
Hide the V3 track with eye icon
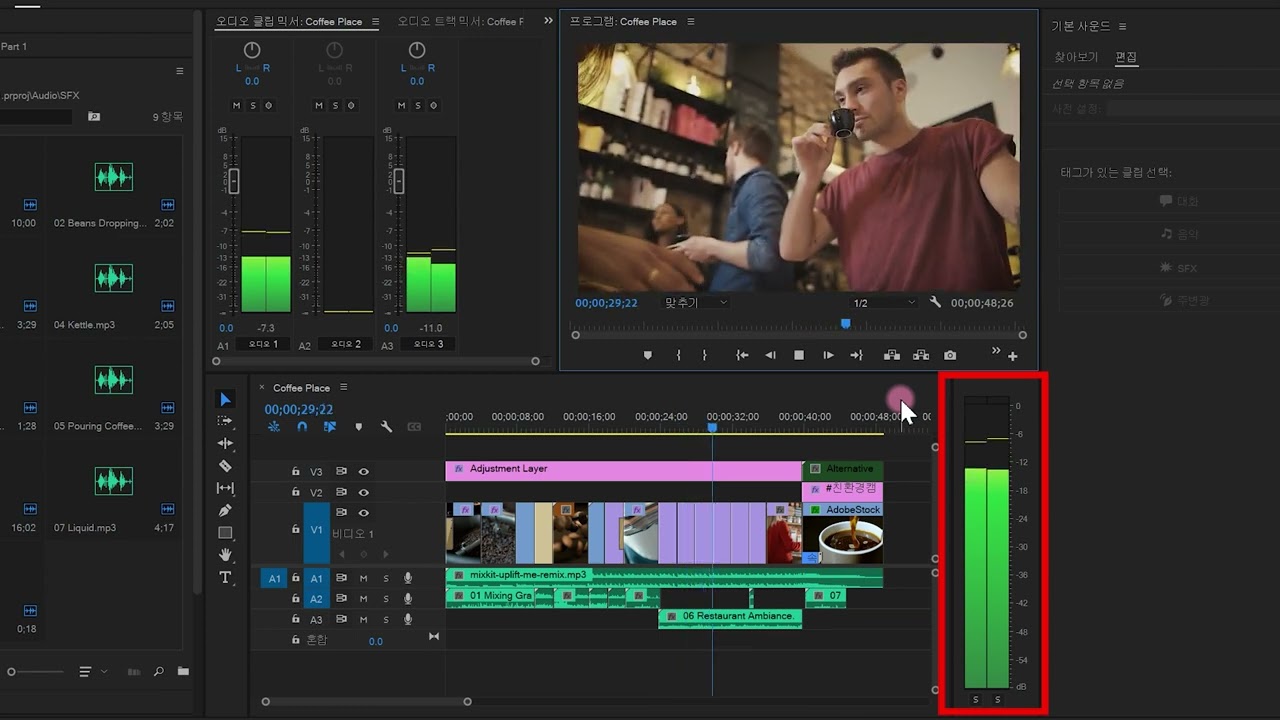[x=364, y=472]
